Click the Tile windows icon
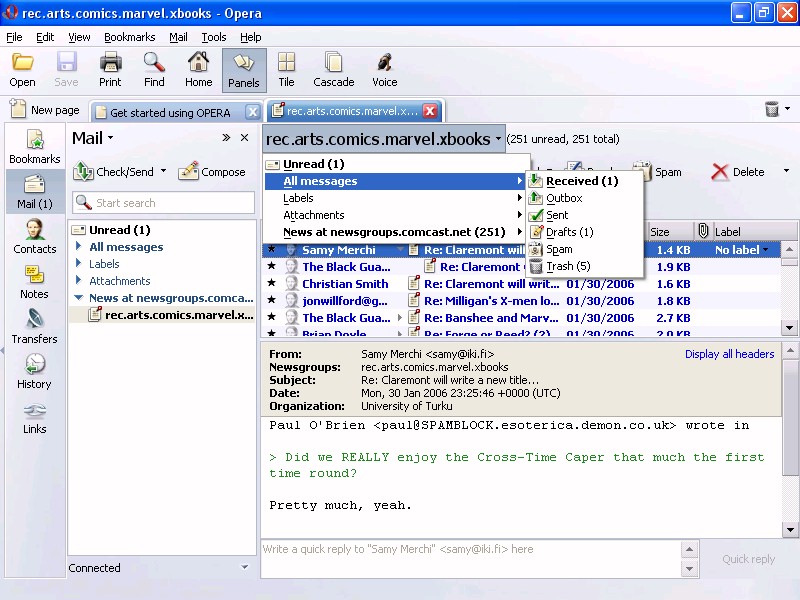 [286, 70]
